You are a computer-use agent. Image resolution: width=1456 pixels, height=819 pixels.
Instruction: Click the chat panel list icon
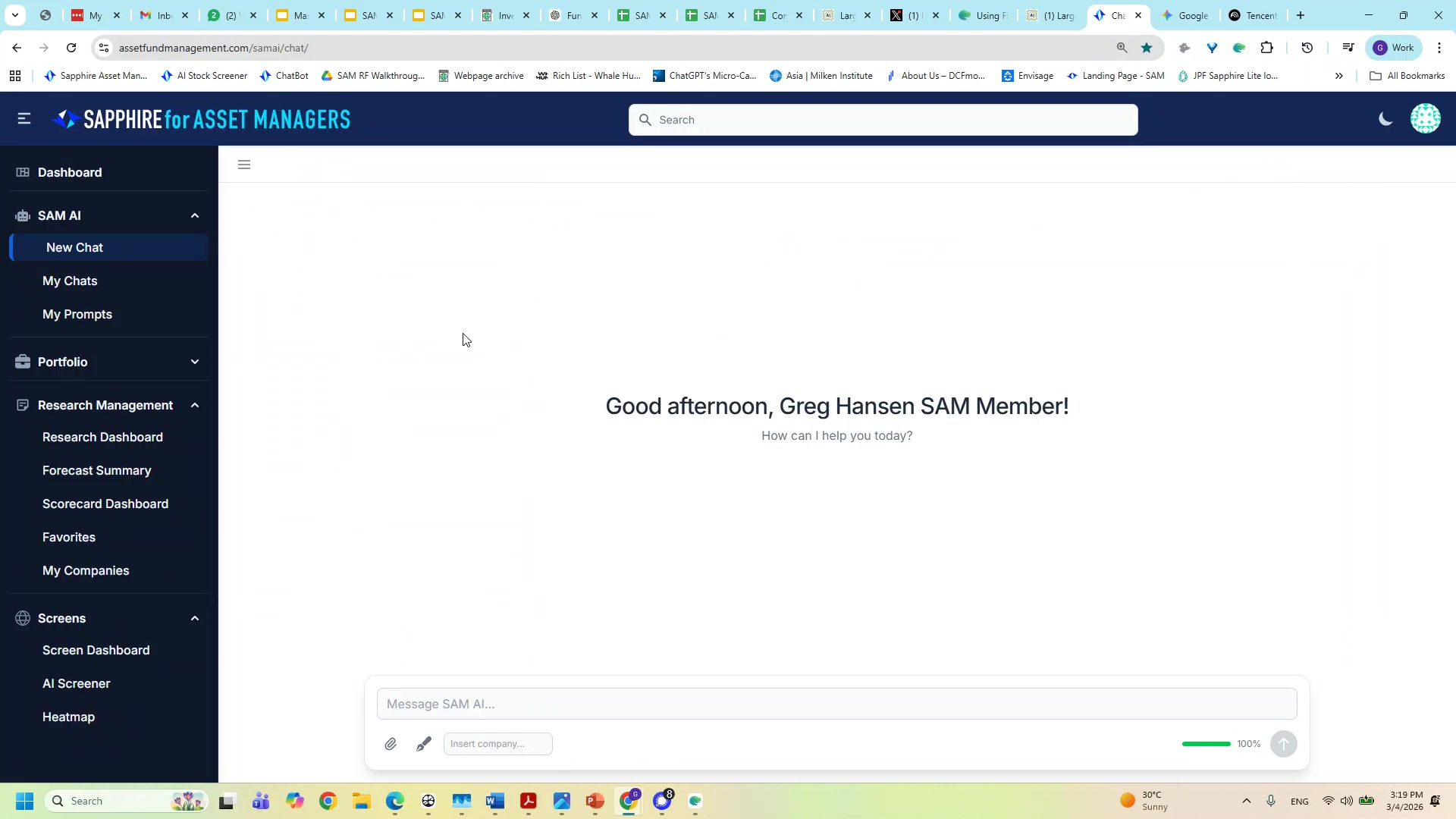[244, 165]
